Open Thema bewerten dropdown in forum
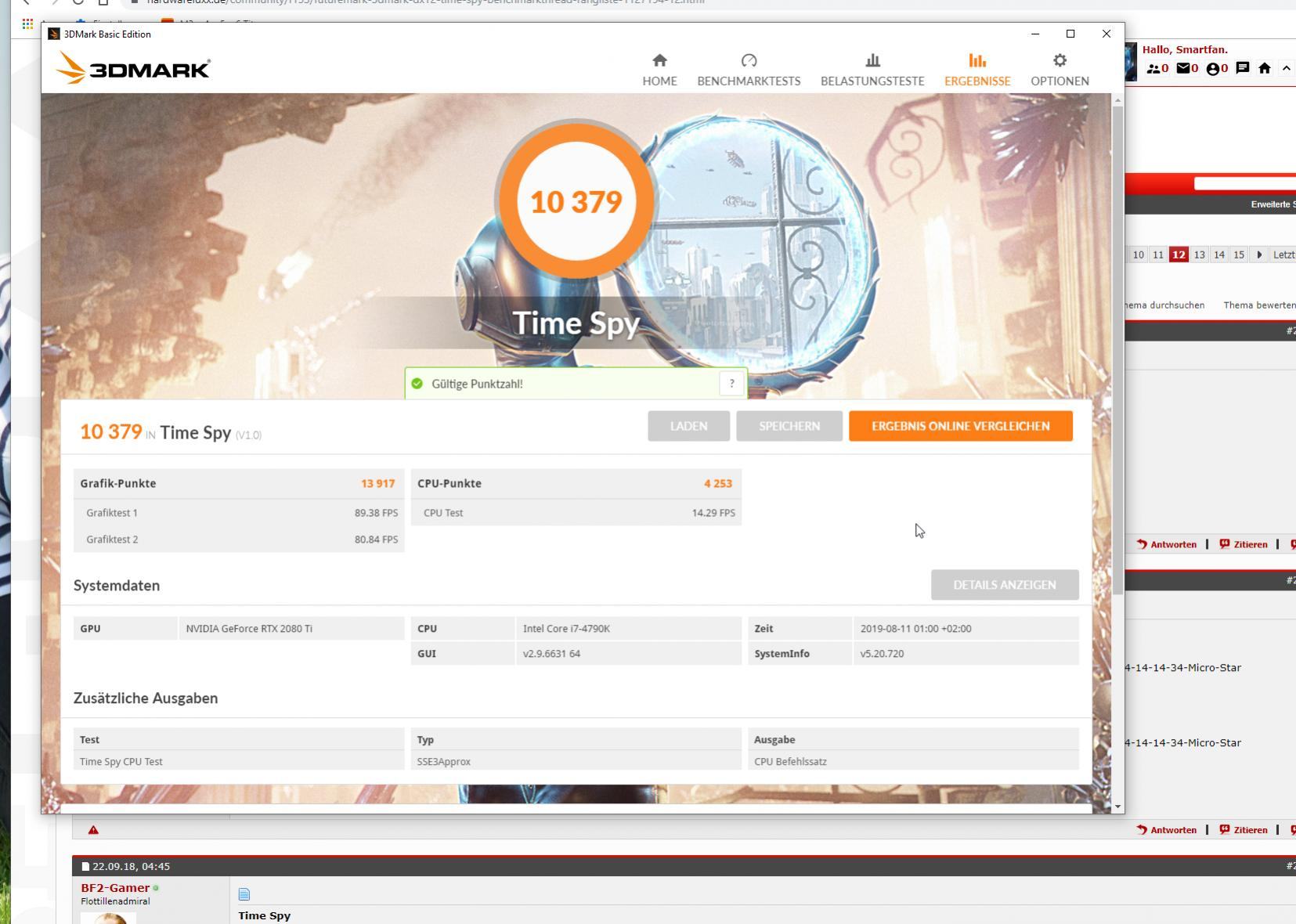The width and height of the screenshot is (1296, 924). click(x=1259, y=305)
